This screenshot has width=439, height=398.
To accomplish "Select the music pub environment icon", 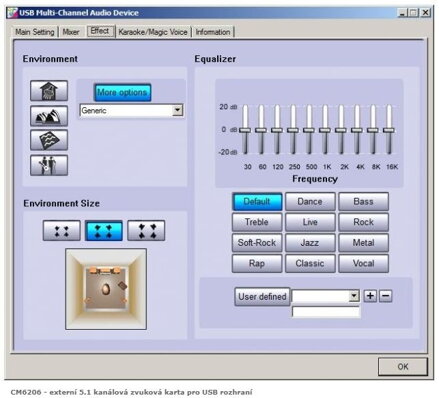I will coord(49,165).
